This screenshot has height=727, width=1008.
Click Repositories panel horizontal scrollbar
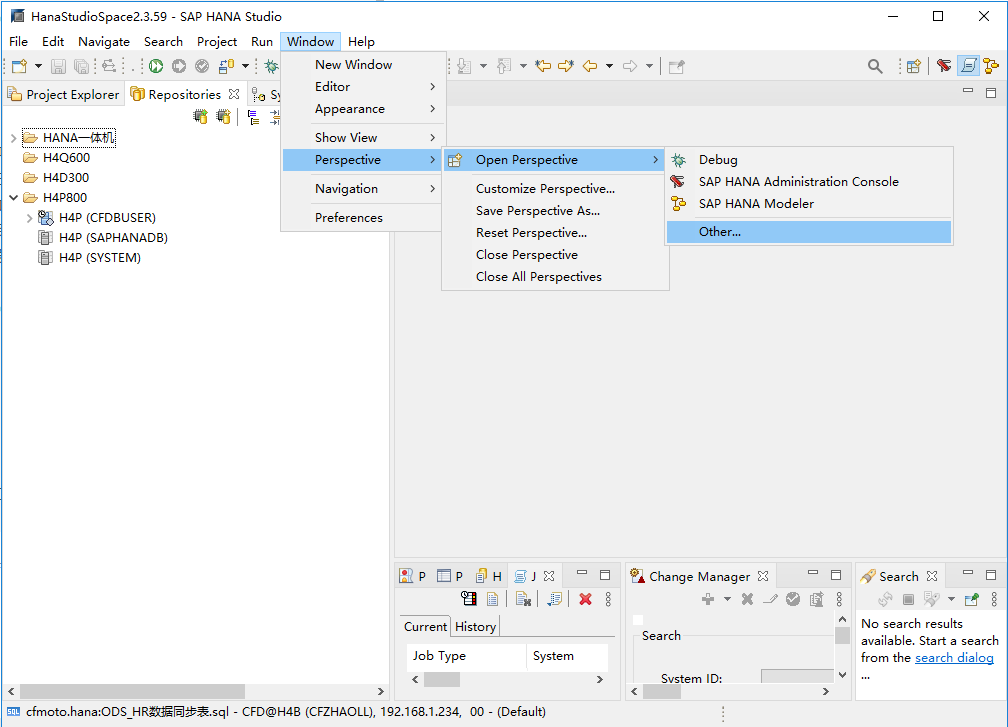(x=132, y=691)
